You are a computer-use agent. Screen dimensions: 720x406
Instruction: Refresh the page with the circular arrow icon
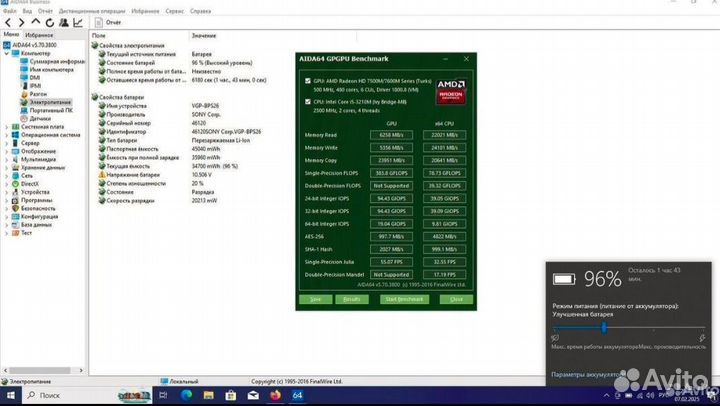point(50,22)
